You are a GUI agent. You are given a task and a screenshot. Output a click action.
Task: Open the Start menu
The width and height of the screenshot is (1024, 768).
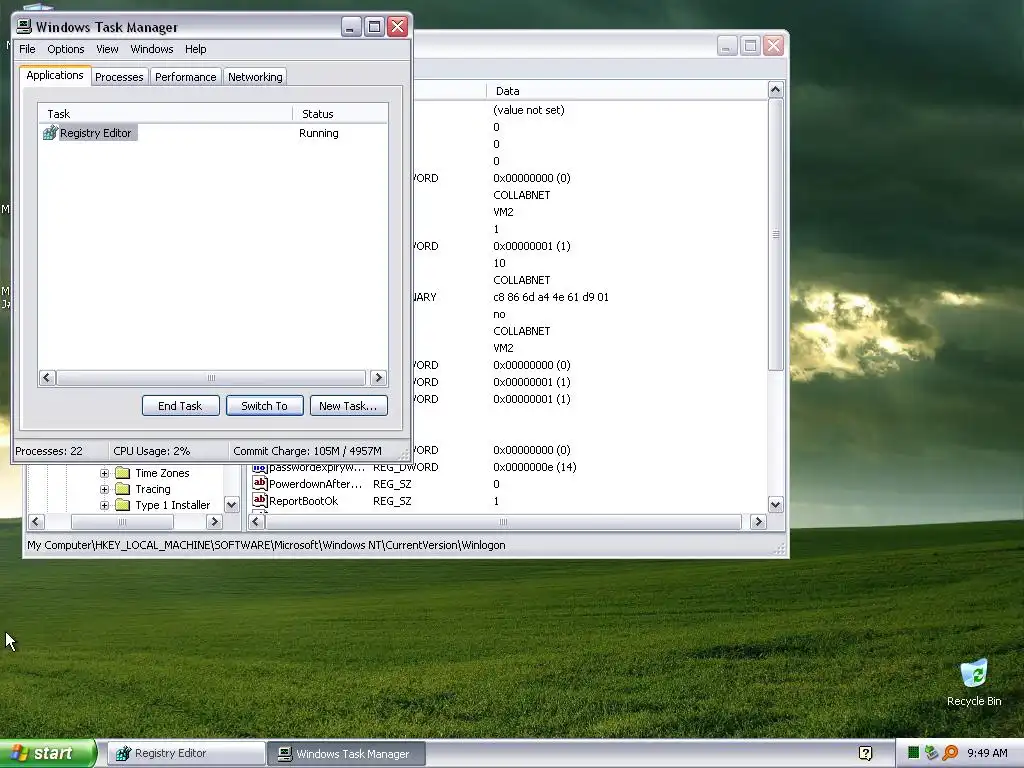tap(48, 753)
